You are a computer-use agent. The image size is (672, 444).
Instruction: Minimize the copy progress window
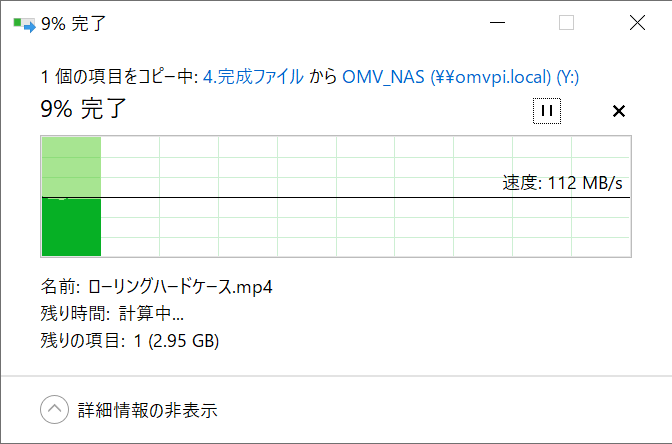(497, 23)
